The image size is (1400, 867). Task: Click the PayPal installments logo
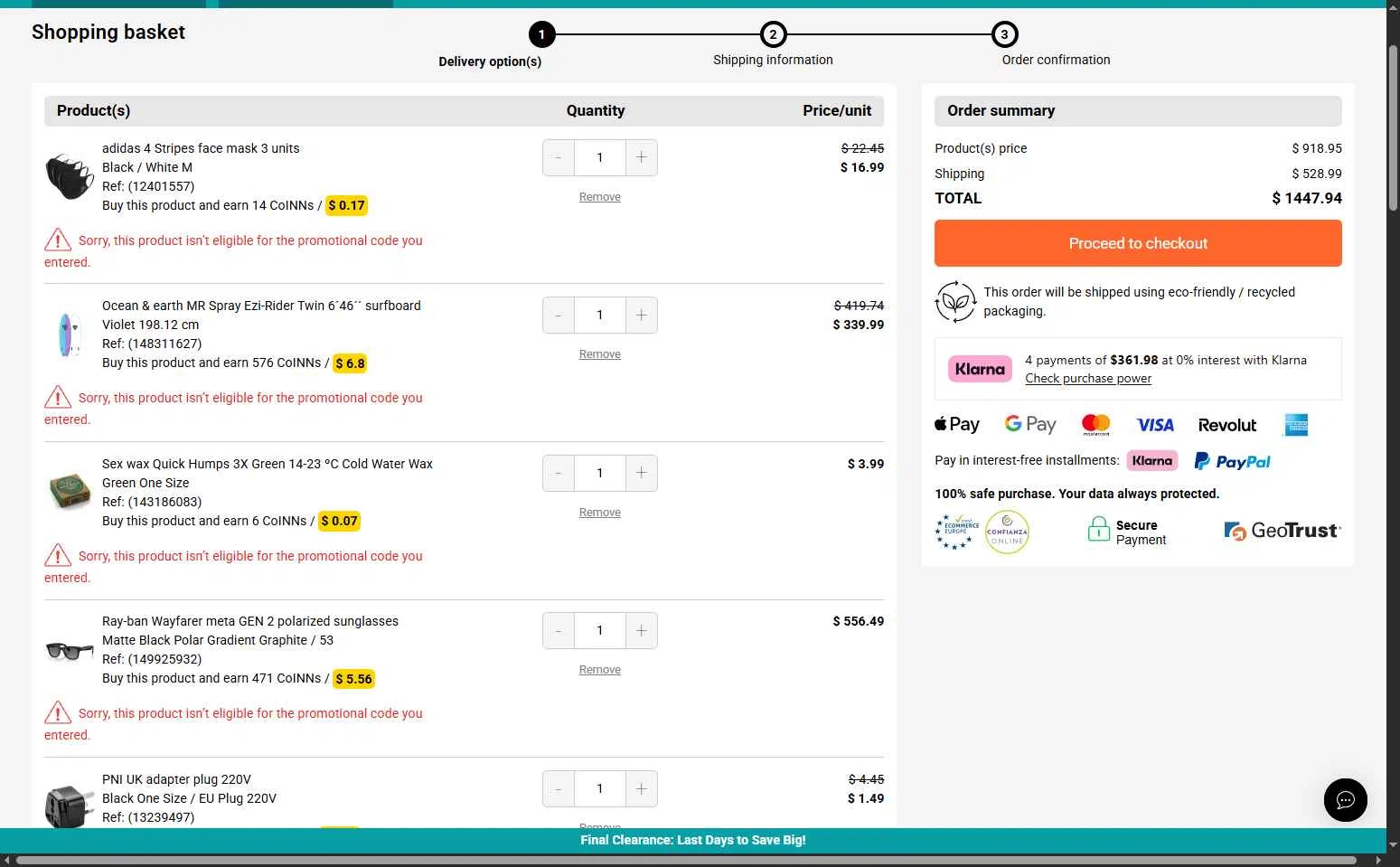click(x=1233, y=461)
